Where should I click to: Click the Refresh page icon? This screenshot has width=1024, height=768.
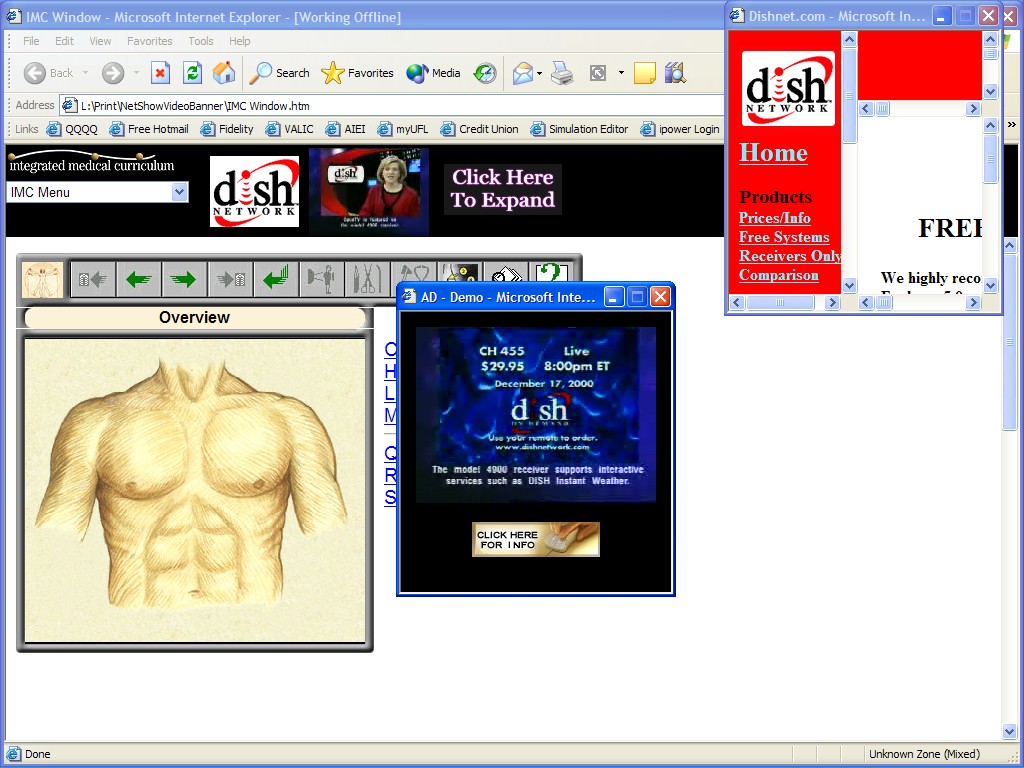(x=192, y=72)
